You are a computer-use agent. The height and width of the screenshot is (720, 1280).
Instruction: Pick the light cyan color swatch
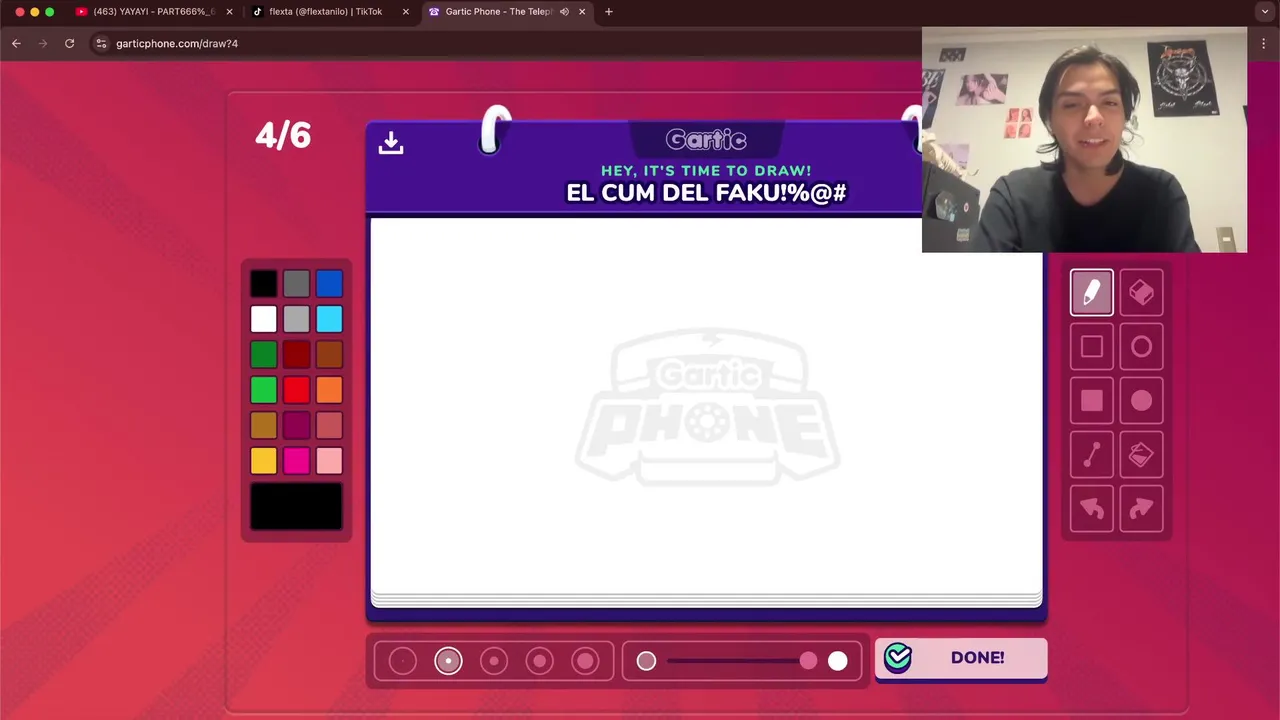(x=329, y=319)
